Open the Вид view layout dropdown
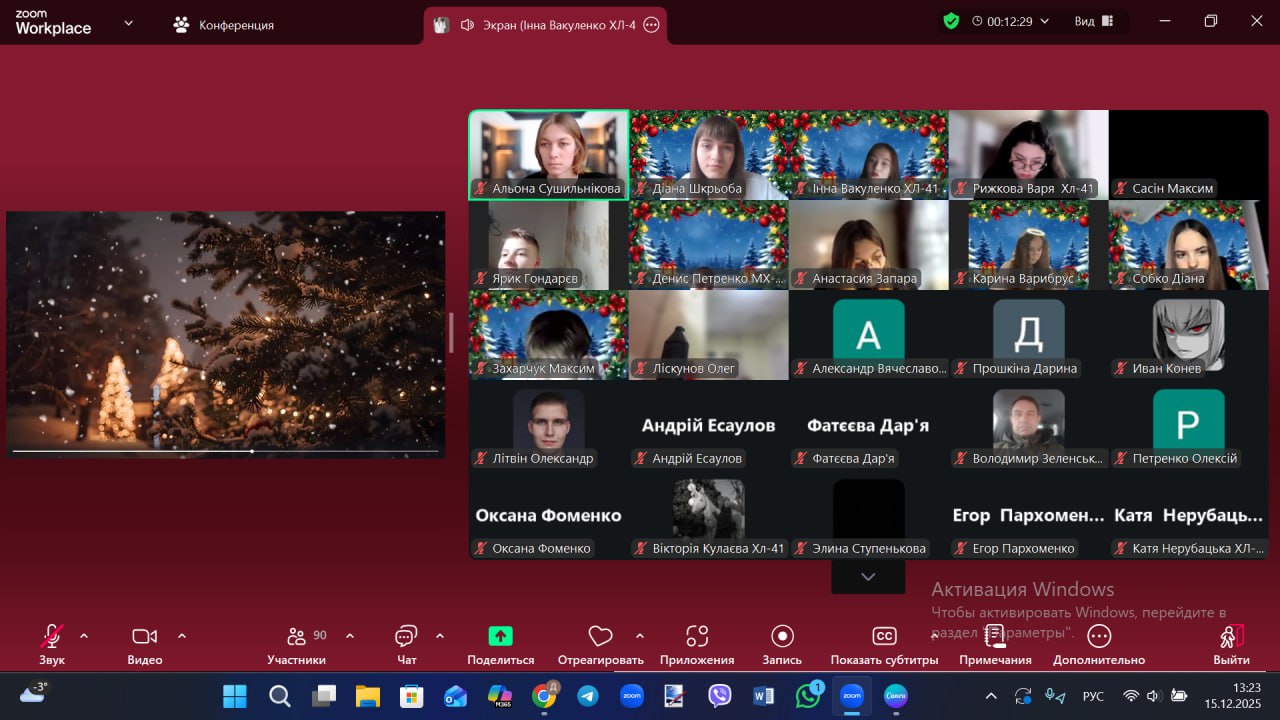 point(1095,21)
